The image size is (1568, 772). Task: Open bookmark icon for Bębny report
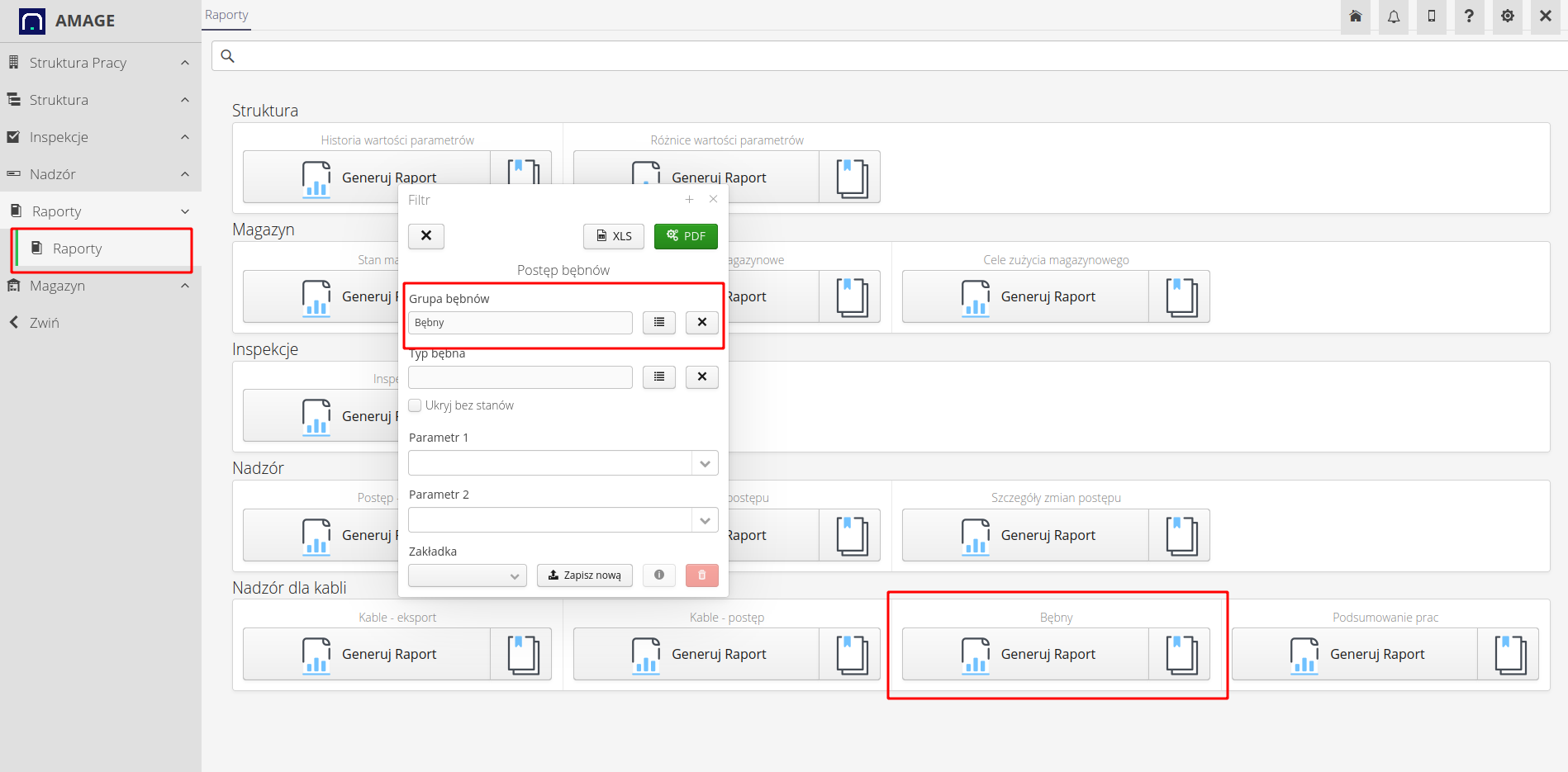point(1181,655)
